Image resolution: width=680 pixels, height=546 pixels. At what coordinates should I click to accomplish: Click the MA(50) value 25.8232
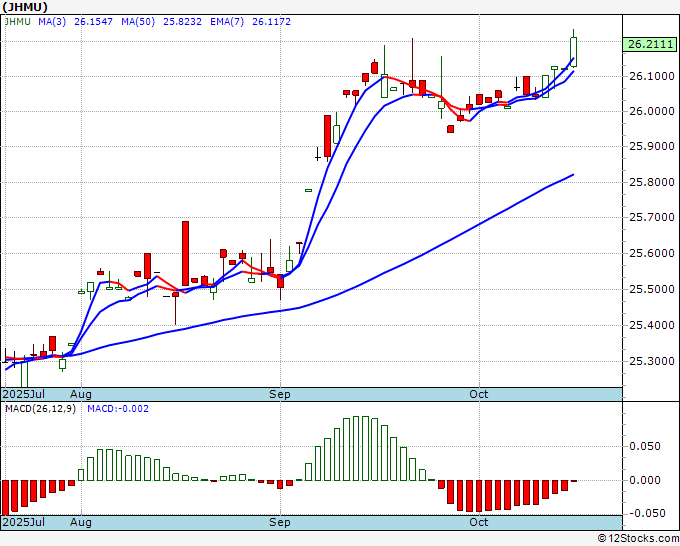tap(183, 22)
